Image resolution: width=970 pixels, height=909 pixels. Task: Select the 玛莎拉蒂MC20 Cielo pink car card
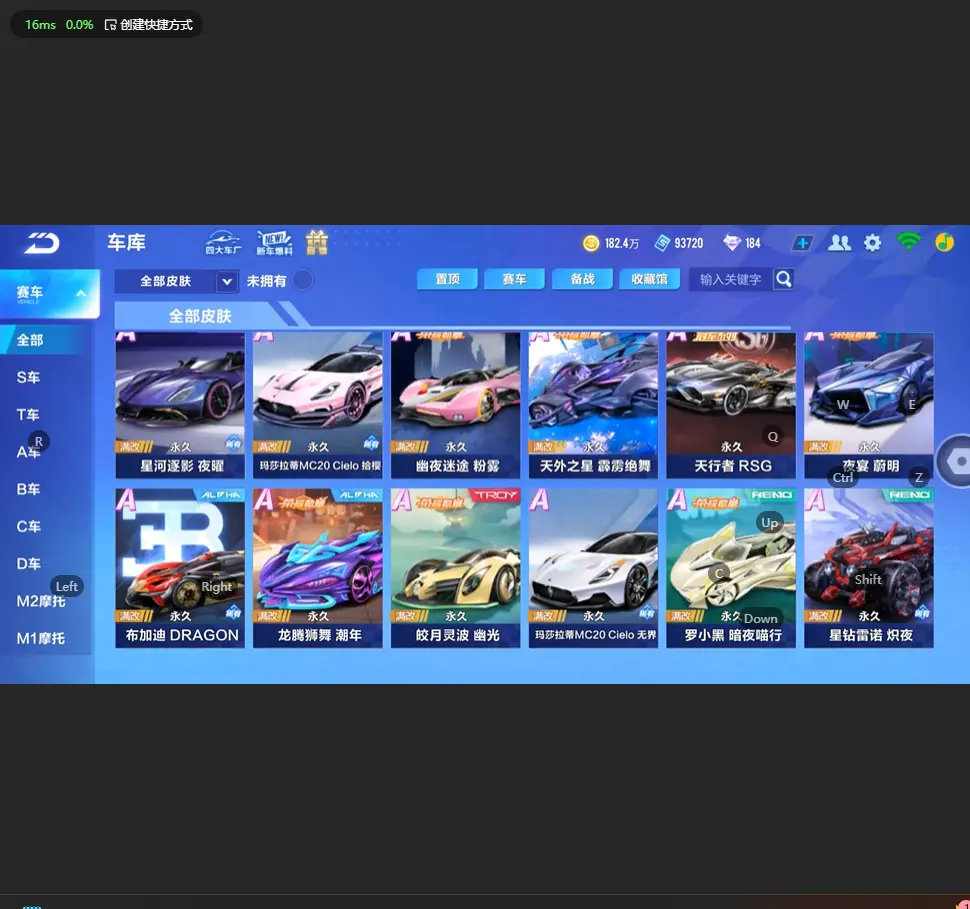(318, 405)
